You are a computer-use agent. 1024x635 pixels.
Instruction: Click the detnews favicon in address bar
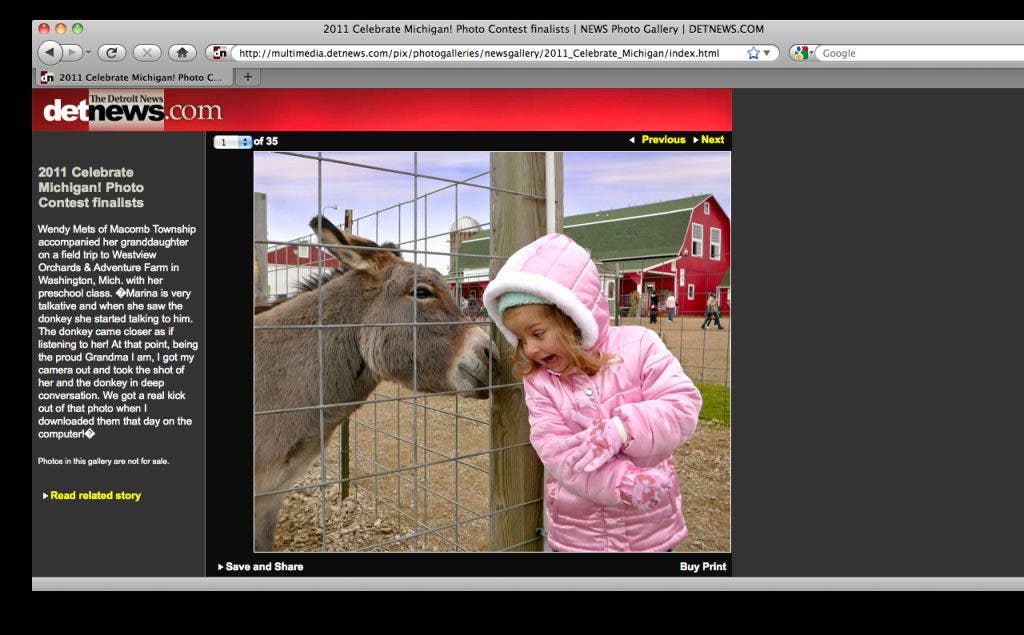(219, 53)
